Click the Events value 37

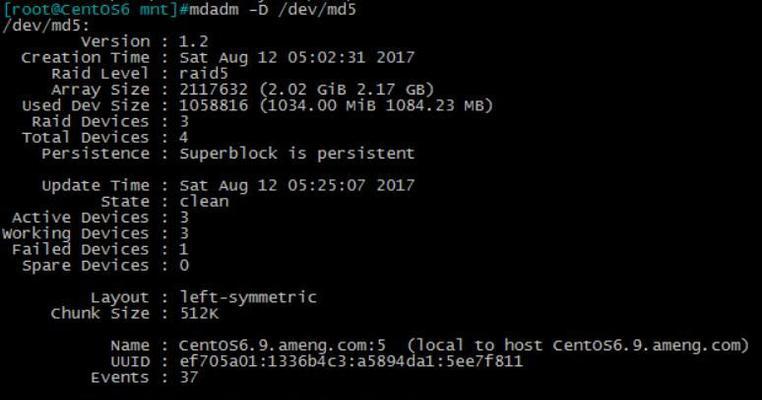(189, 377)
